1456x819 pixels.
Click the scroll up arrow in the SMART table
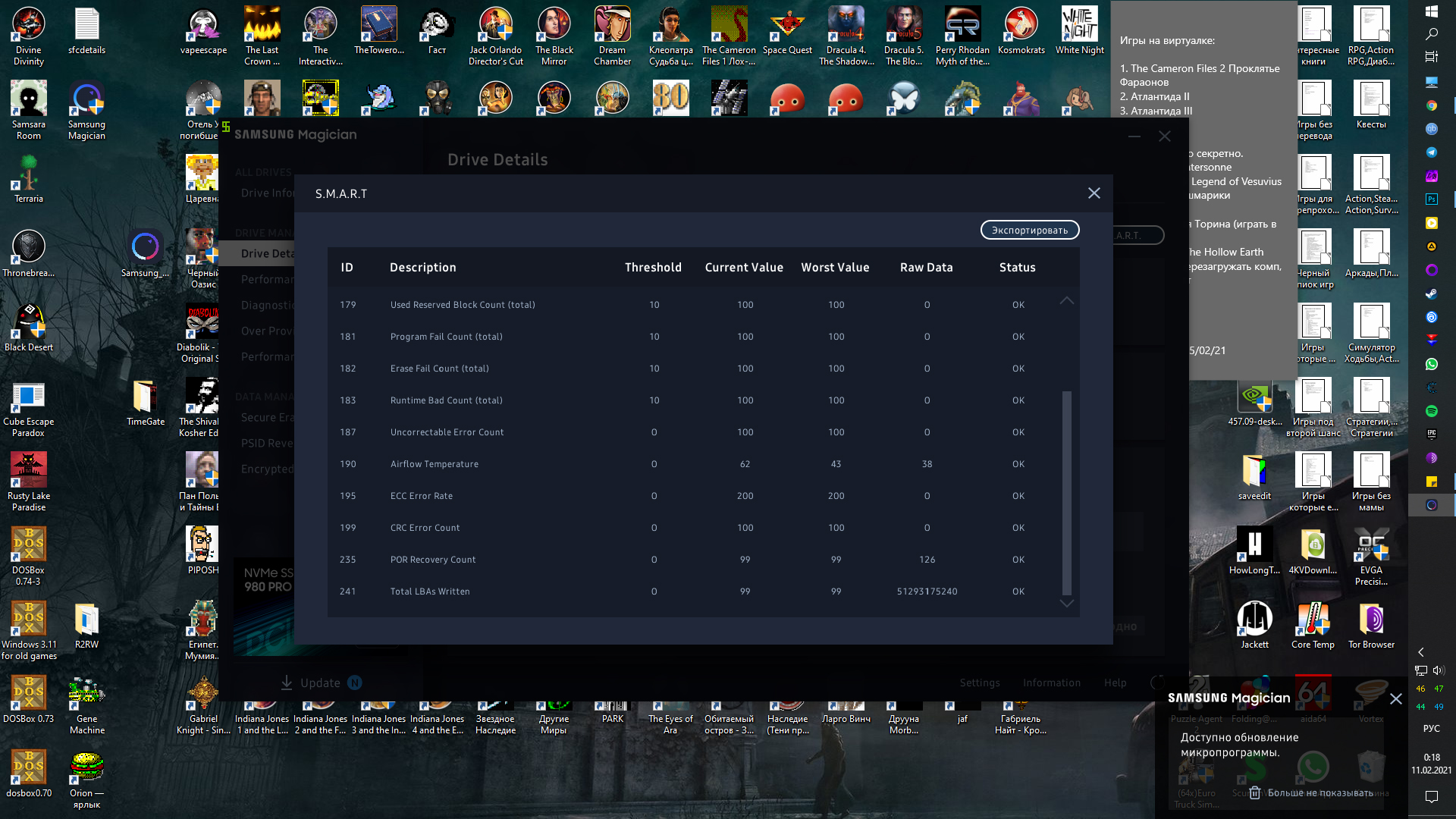pos(1066,301)
